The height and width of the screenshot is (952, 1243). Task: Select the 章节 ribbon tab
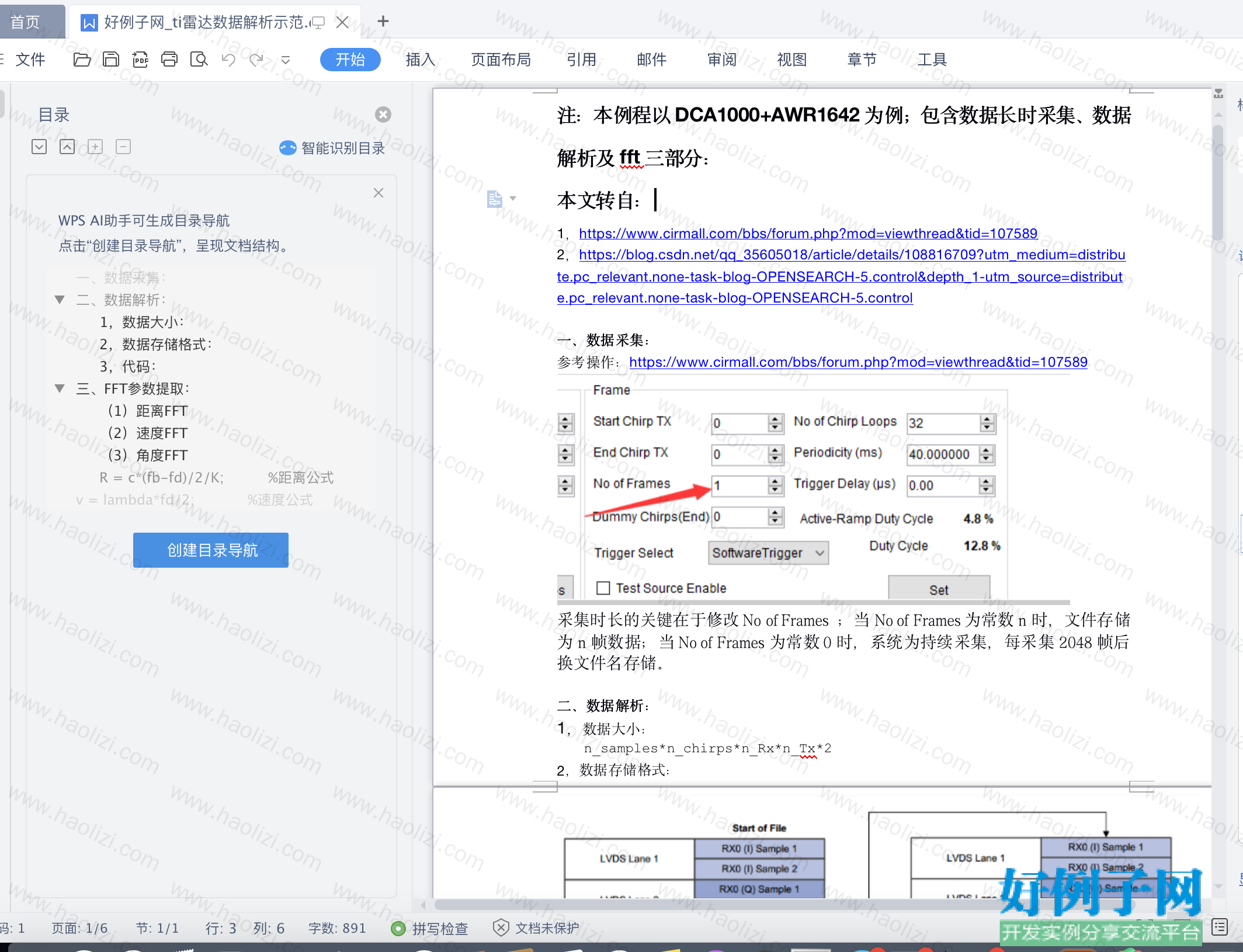point(862,59)
